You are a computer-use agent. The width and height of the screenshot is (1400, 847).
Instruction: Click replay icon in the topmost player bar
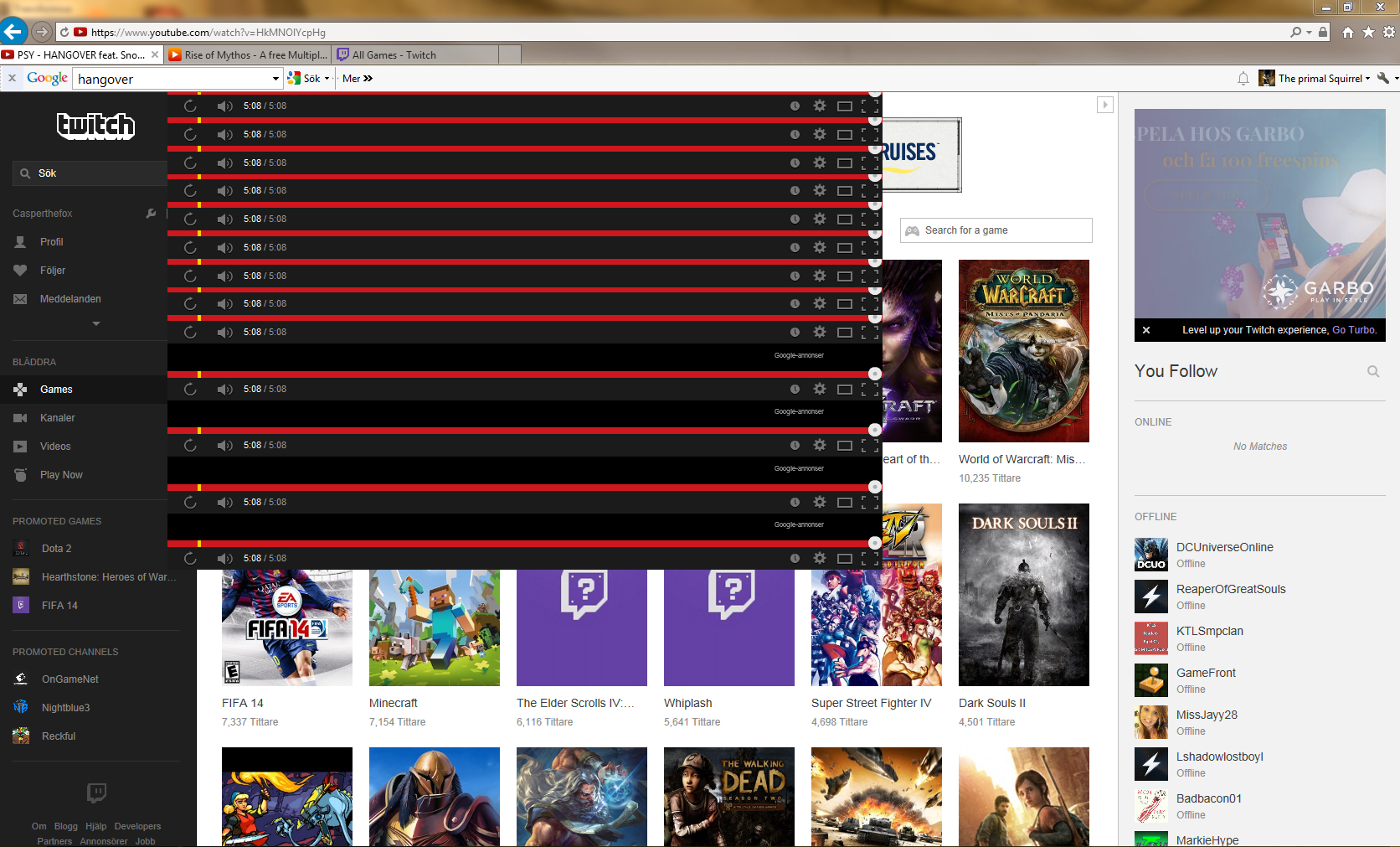190,106
